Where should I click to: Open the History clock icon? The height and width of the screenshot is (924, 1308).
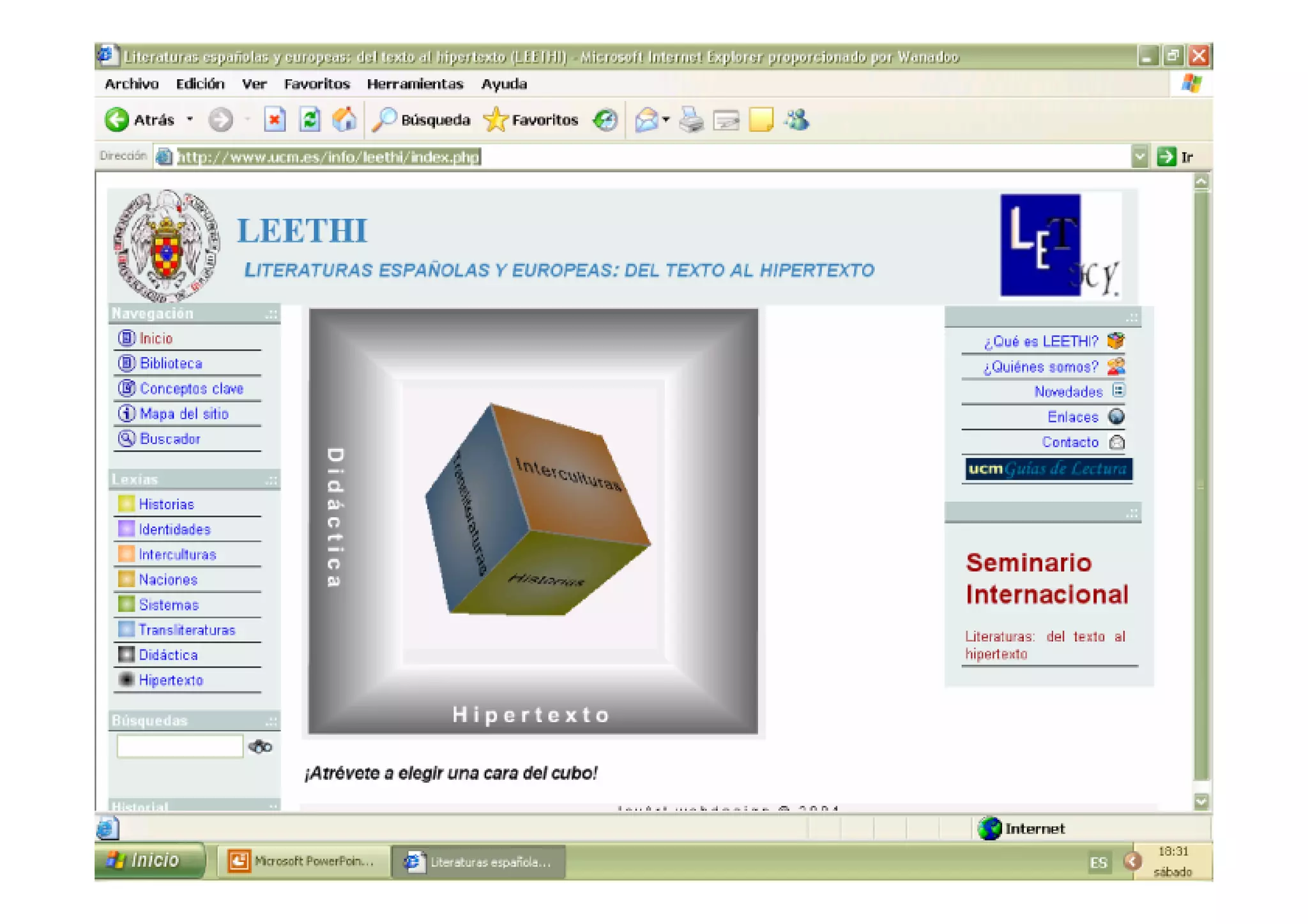pos(605,119)
